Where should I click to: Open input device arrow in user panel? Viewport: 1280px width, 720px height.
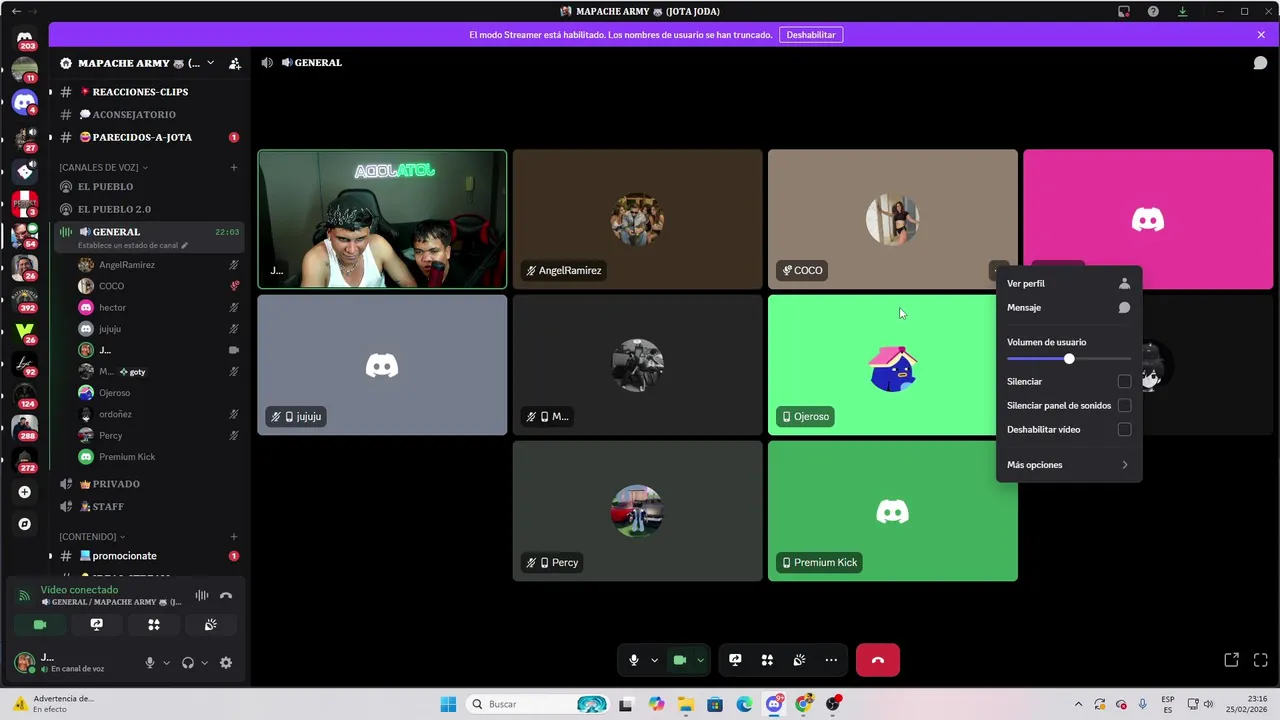(x=166, y=662)
